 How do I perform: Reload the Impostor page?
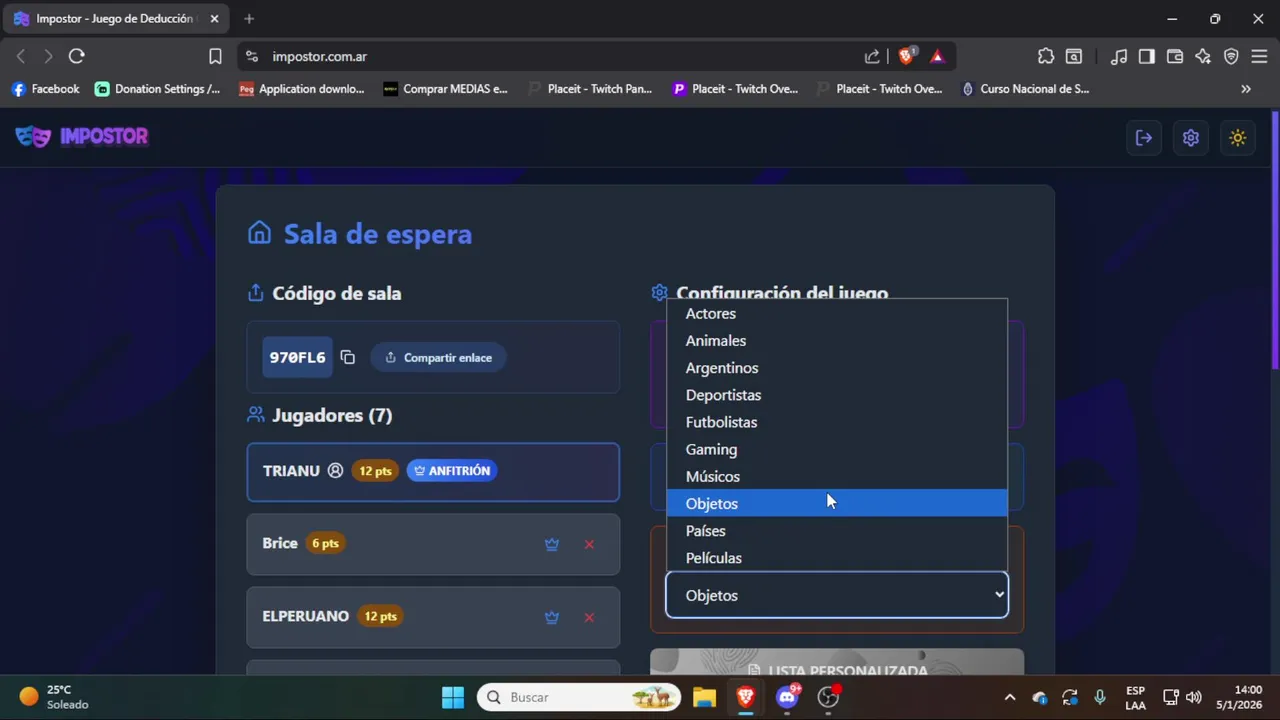(76, 56)
